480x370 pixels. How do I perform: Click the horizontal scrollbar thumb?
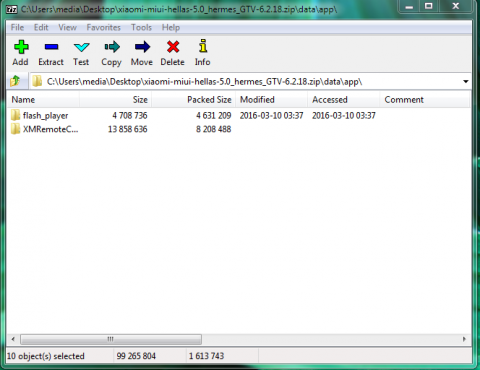coord(111,339)
